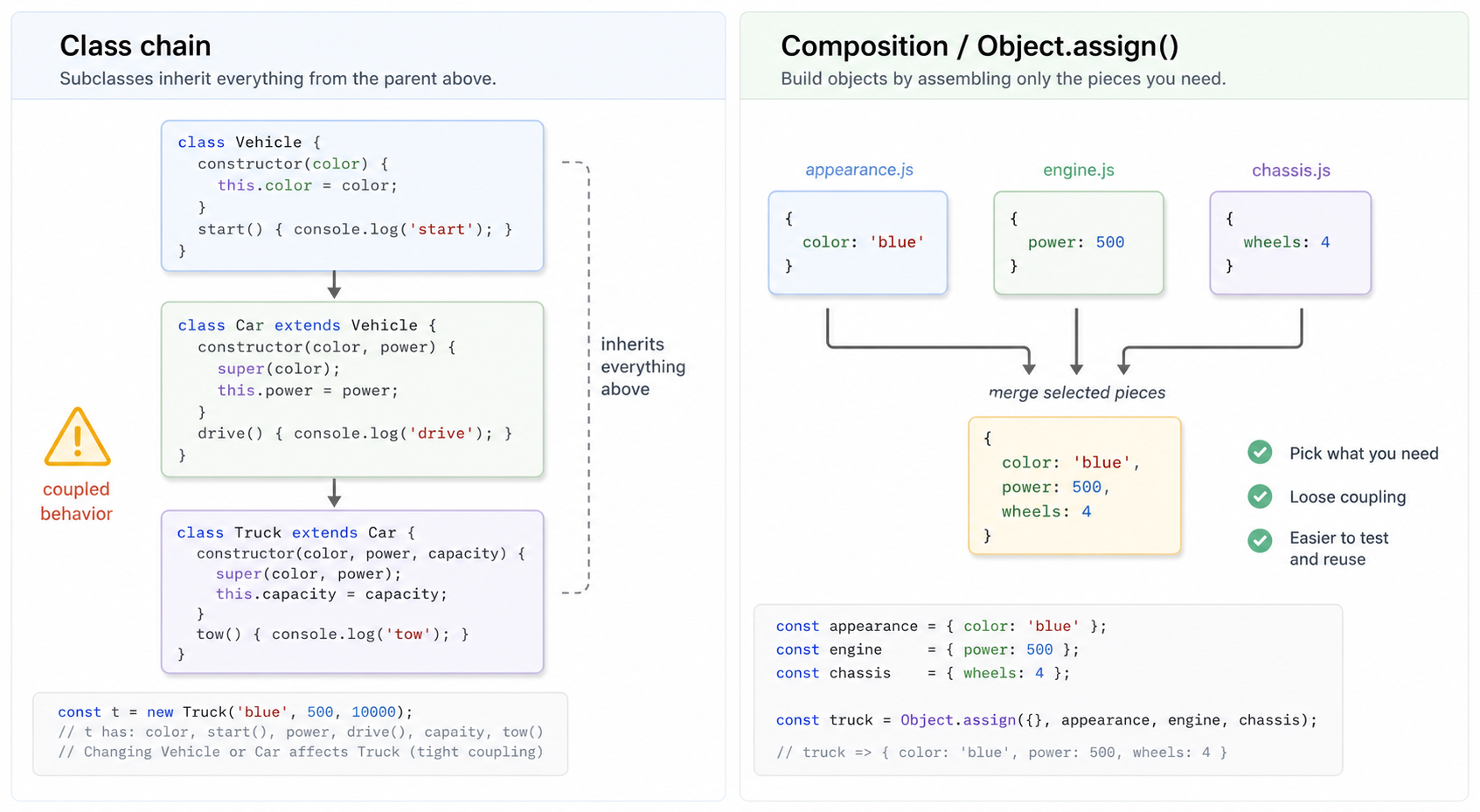Click the 'merge selected pieces' caption
The width and height of the screenshot is (1480, 812).
[x=1077, y=392]
